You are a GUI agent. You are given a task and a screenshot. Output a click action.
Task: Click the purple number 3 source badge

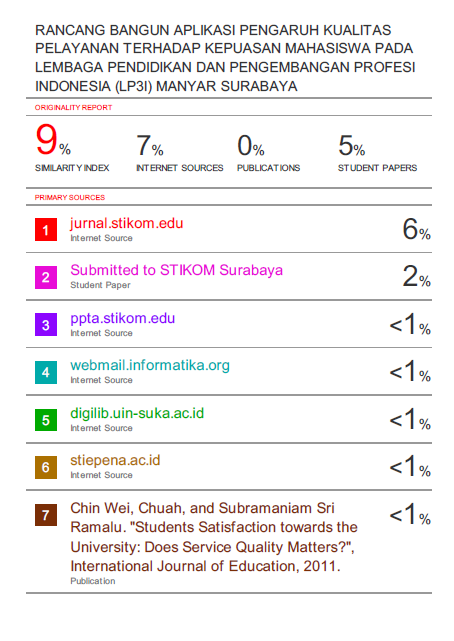pyautogui.click(x=46, y=325)
